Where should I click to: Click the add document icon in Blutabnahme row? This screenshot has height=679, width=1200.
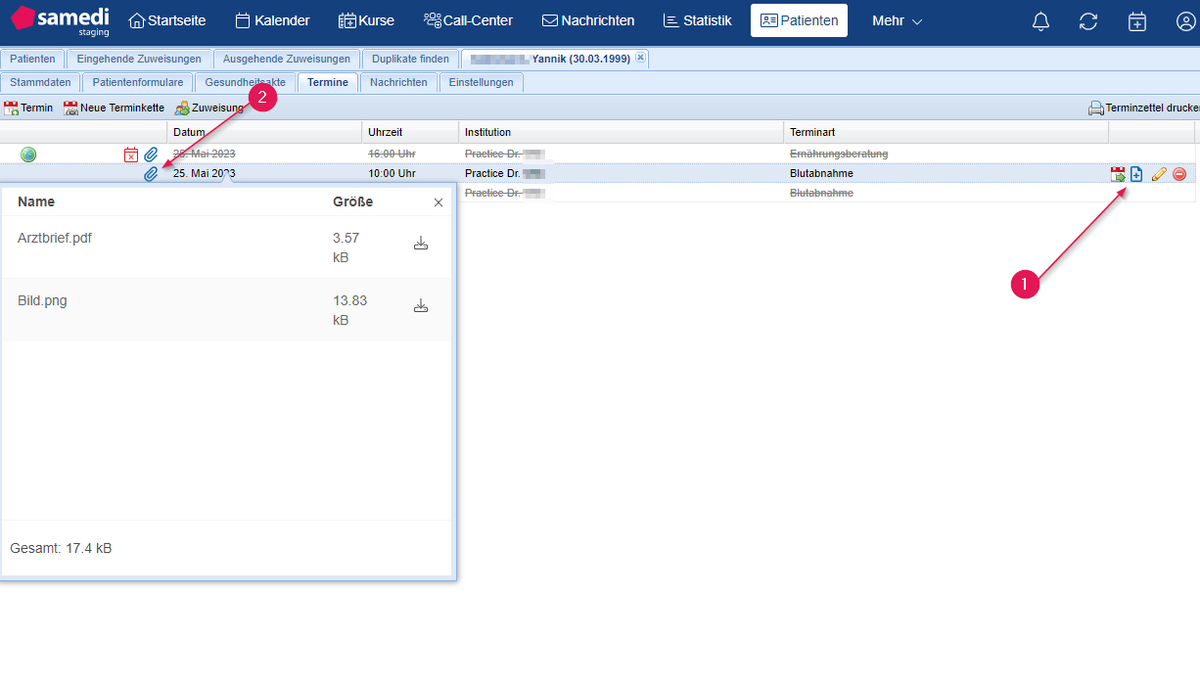[1137, 174]
